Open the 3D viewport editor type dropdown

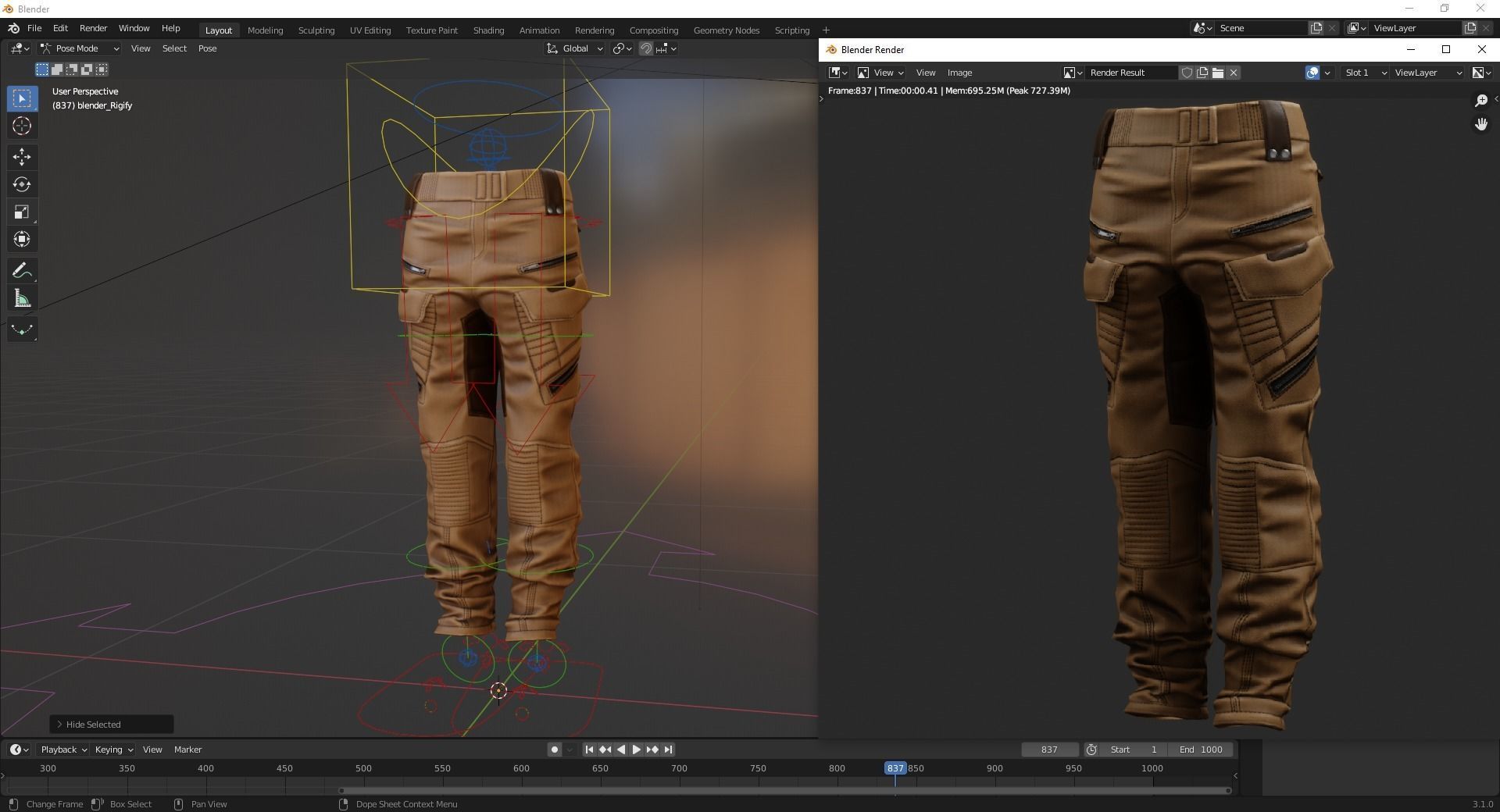[x=20, y=48]
